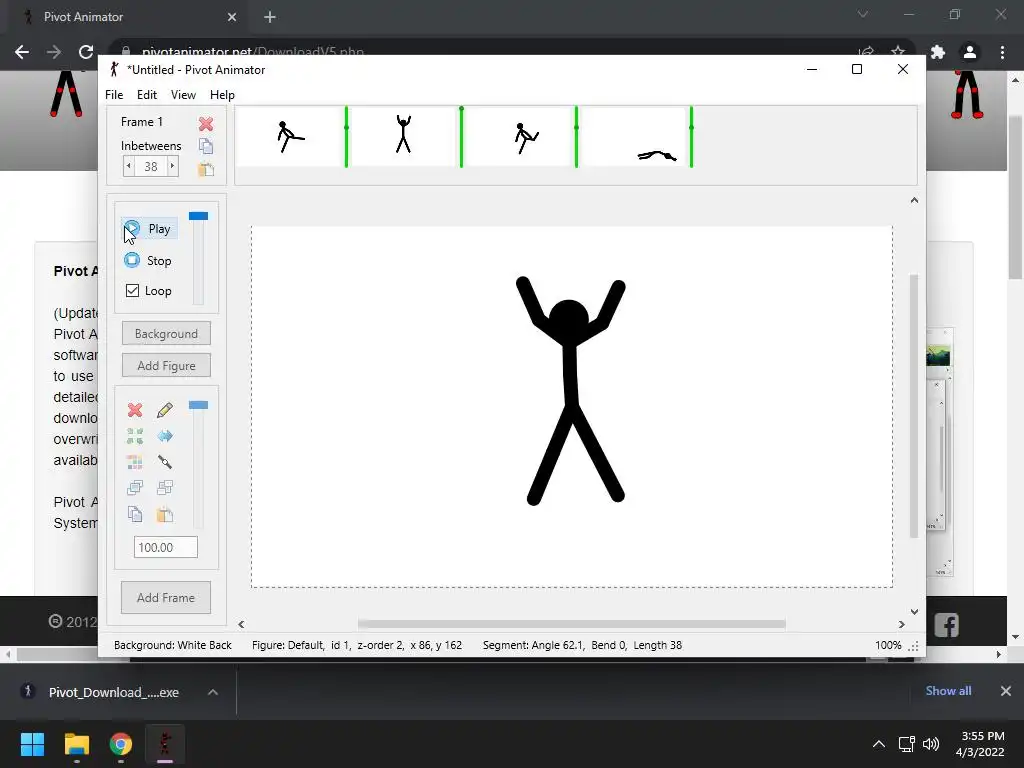The height and width of the screenshot is (768, 1024).
Task: Paste figure icon in tools panel
Action: pos(165,515)
